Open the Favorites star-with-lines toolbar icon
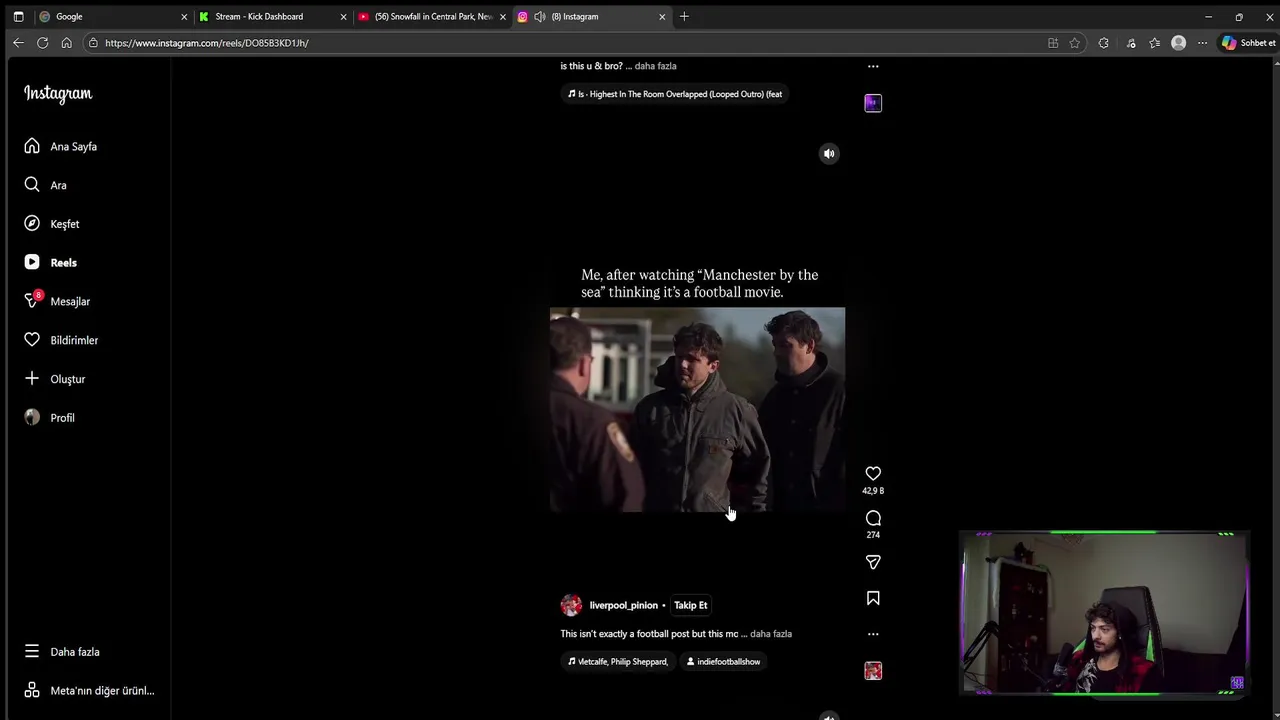Image resolution: width=1280 pixels, height=720 pixels. [x=1155, y=43]
